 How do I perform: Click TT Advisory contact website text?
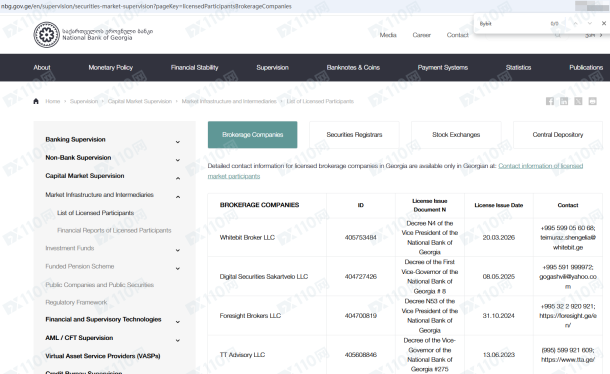coord(568,360)
